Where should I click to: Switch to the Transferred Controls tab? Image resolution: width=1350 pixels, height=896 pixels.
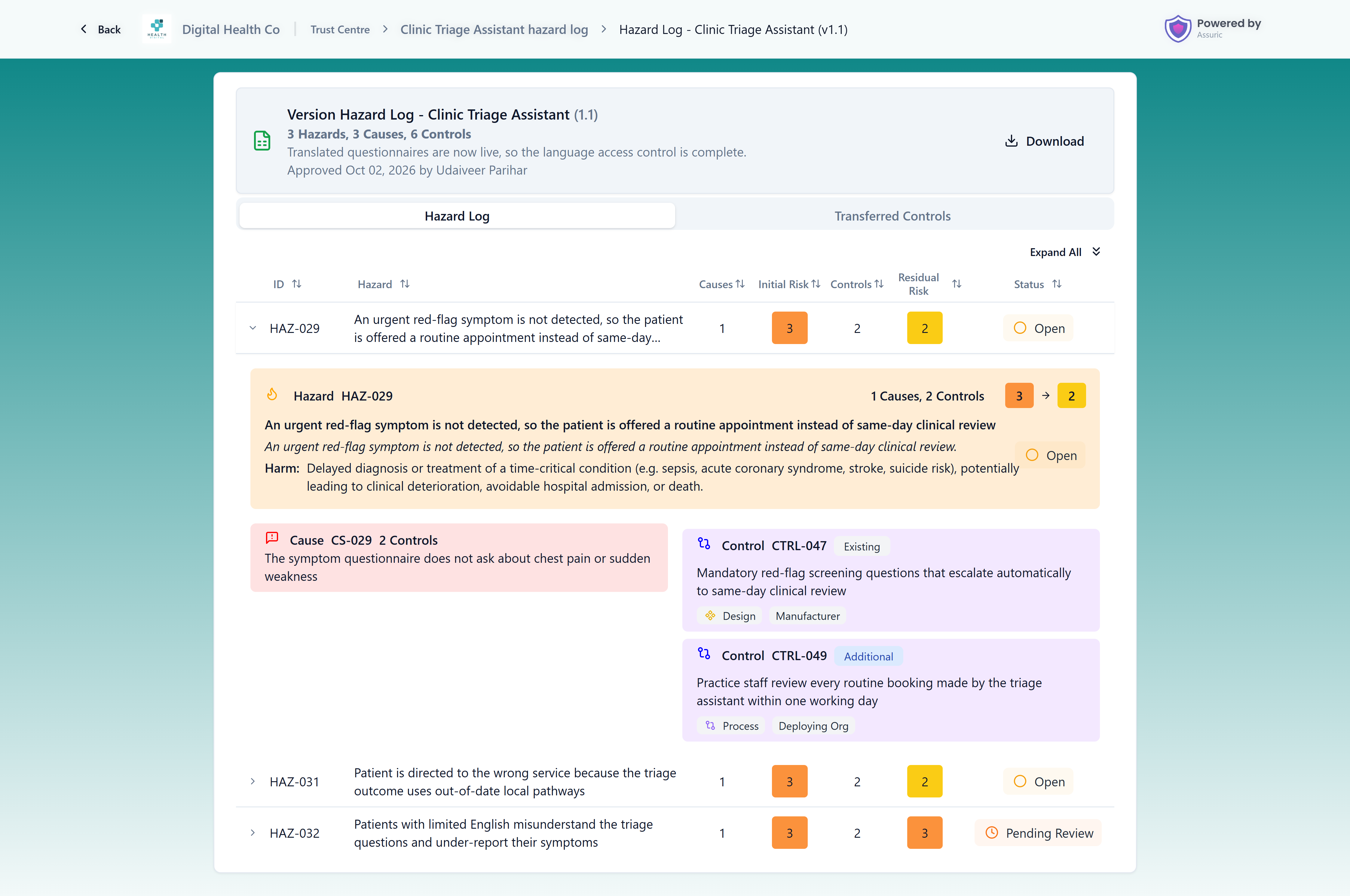892,216
